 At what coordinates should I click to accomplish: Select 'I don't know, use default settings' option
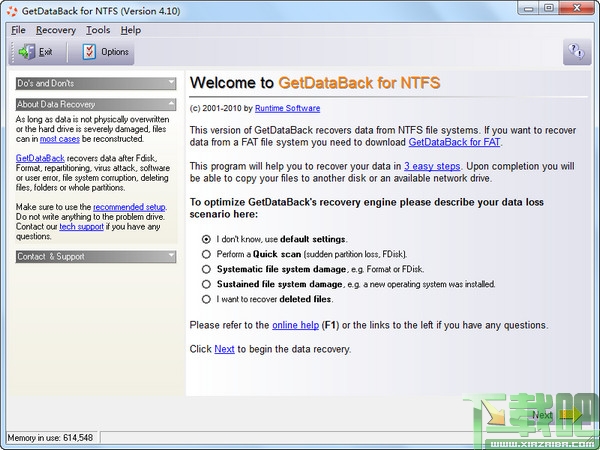point(275,239)
